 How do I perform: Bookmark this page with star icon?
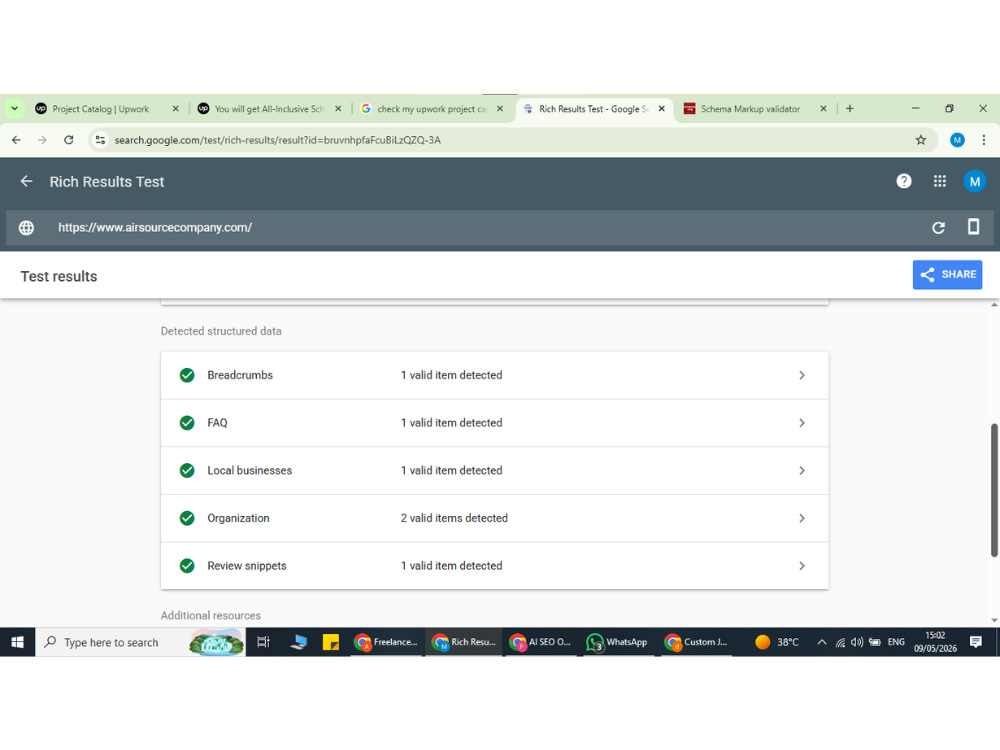(x=920, y=140)
